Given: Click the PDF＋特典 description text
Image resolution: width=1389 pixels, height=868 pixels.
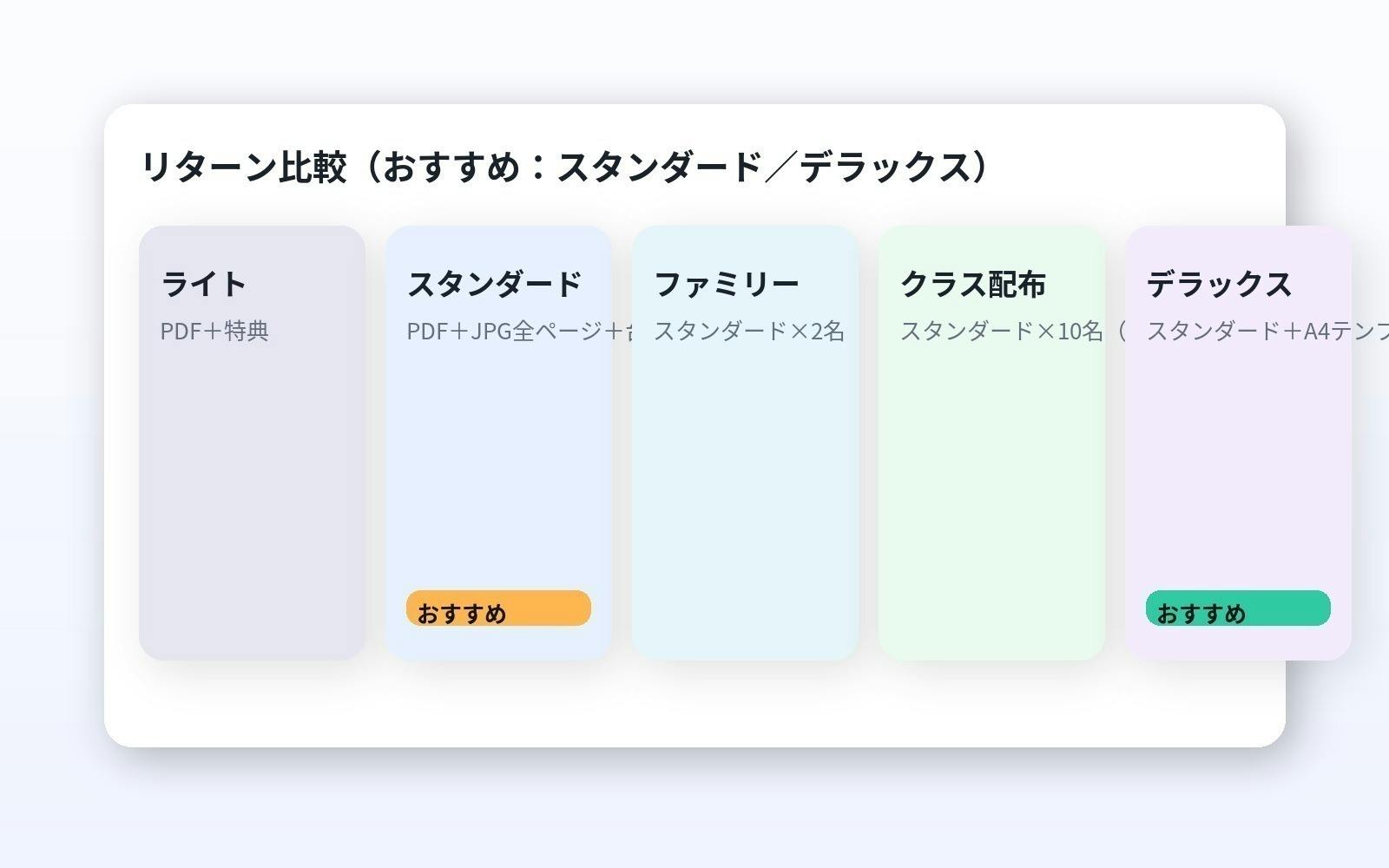Looking at the screenshot, I should [x=214, y=330].
